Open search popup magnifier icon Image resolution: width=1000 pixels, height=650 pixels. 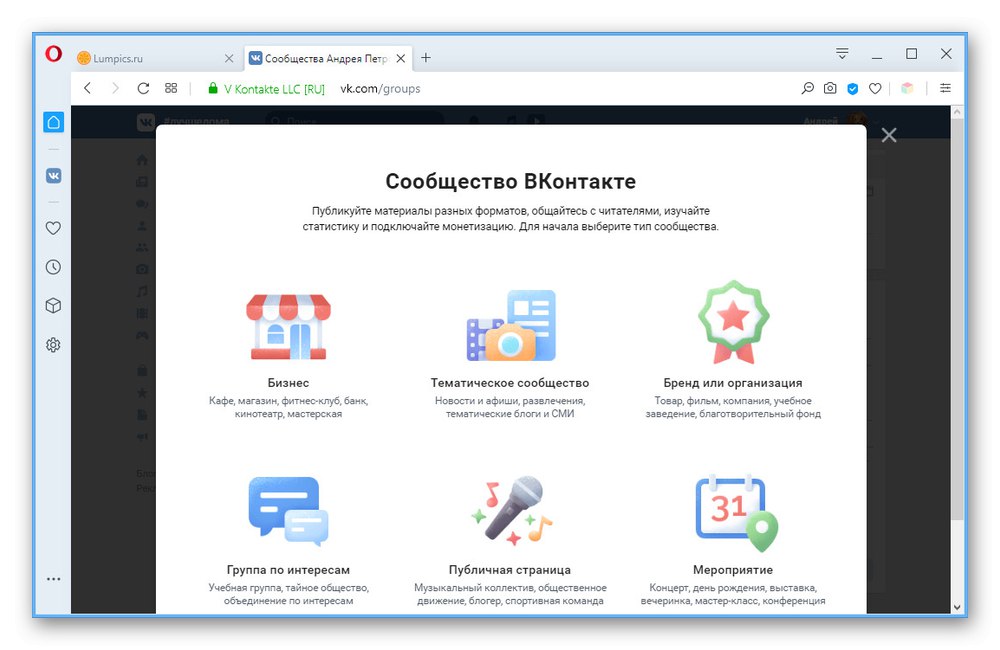(x=807, y=88)
